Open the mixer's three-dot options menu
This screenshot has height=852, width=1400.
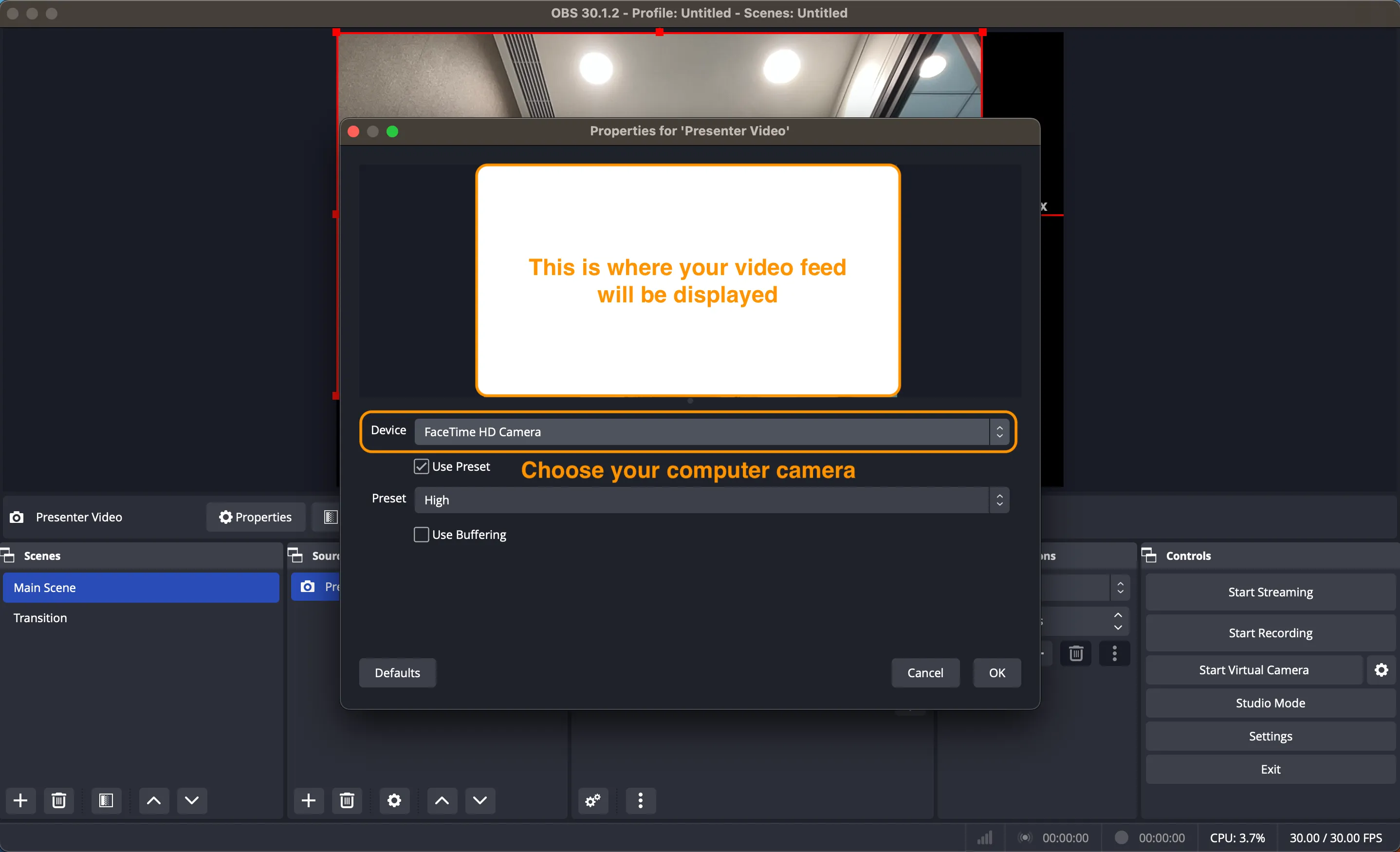coord(640,800)
